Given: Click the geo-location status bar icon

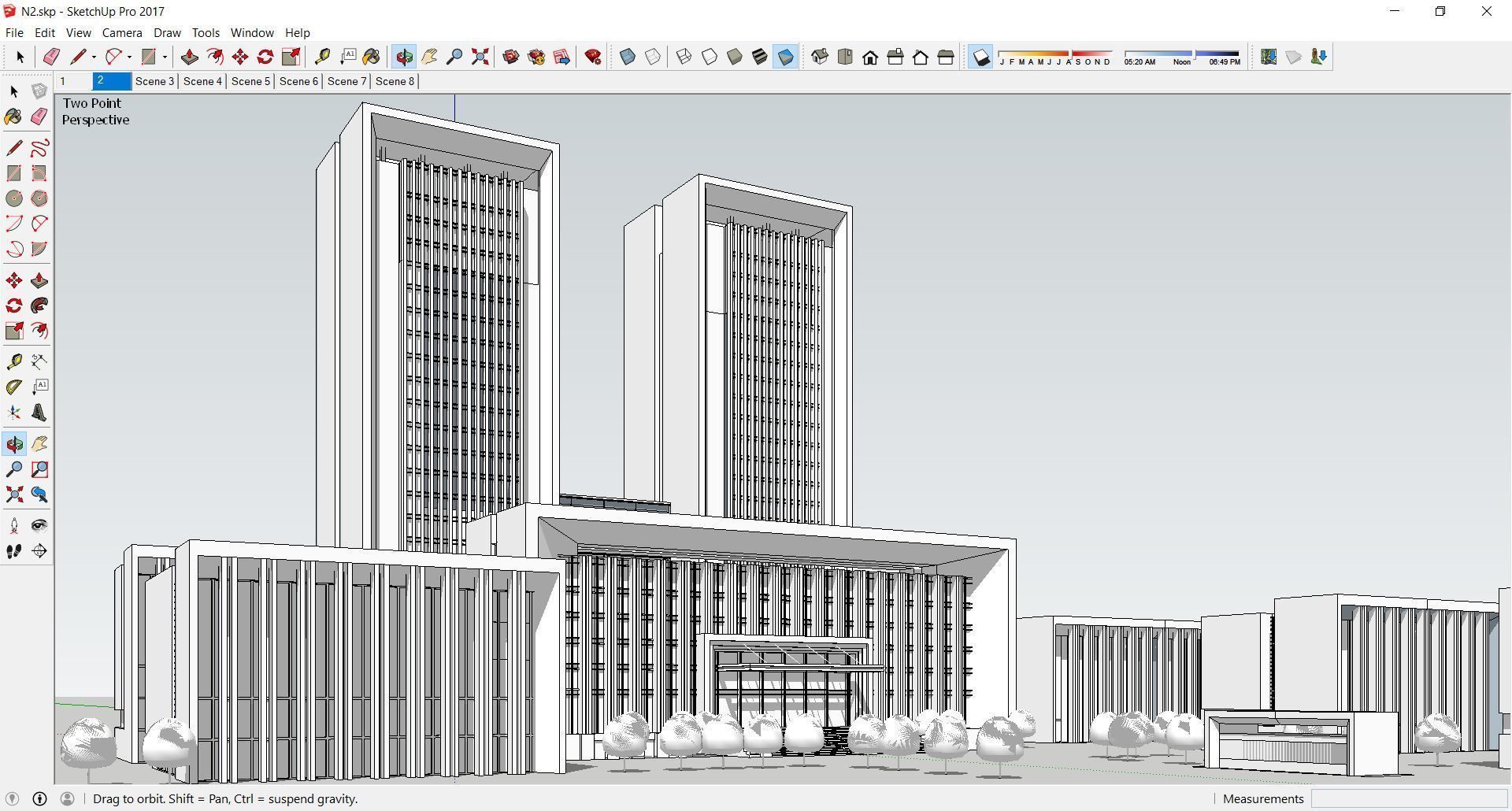Looking at the screenshot, I should (12, 798).
